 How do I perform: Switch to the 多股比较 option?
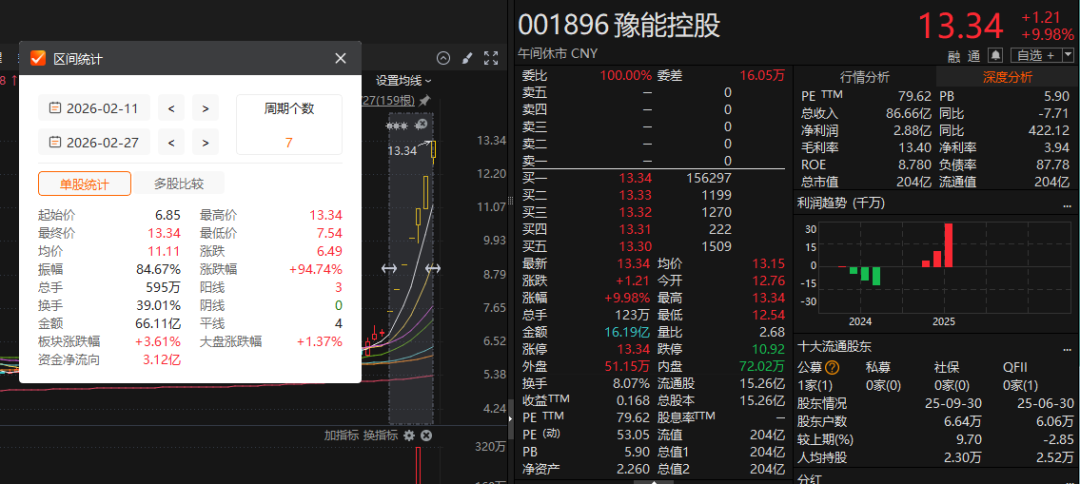pos(178,184)
